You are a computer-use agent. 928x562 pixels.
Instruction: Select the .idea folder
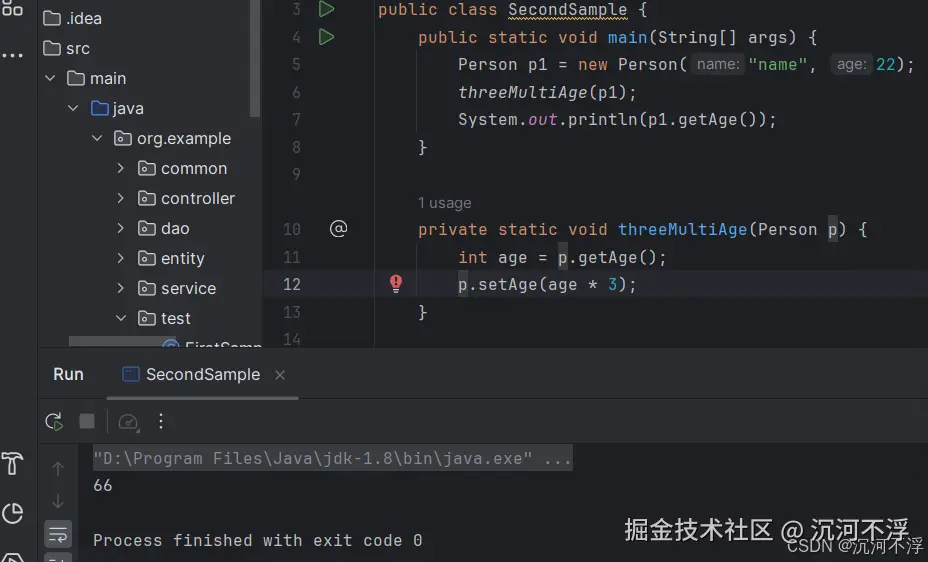click(x=73, y=18)
